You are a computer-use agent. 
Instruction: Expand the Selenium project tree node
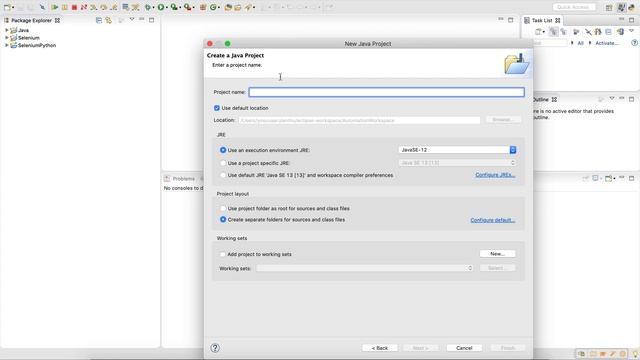(x=7, y=38)
